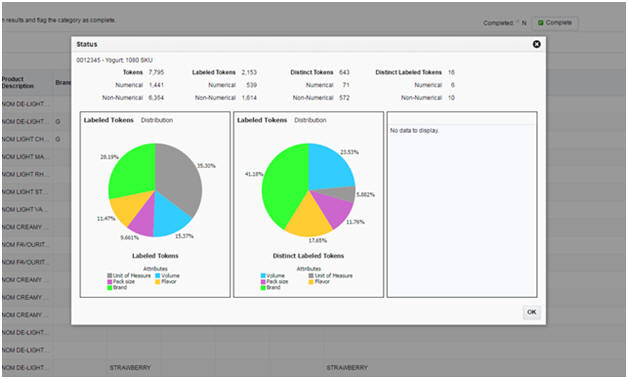Click Pack size purple swatch in left legend

[x=110, y=282]
